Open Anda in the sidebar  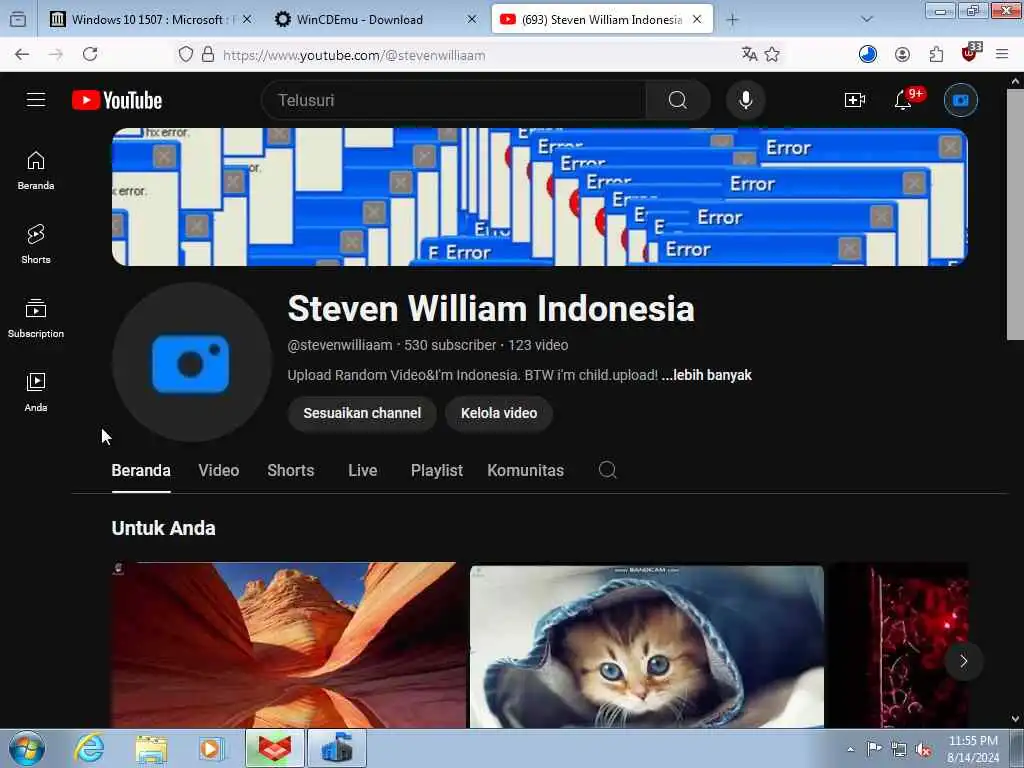pyautogui.click(x=36, y=392)
